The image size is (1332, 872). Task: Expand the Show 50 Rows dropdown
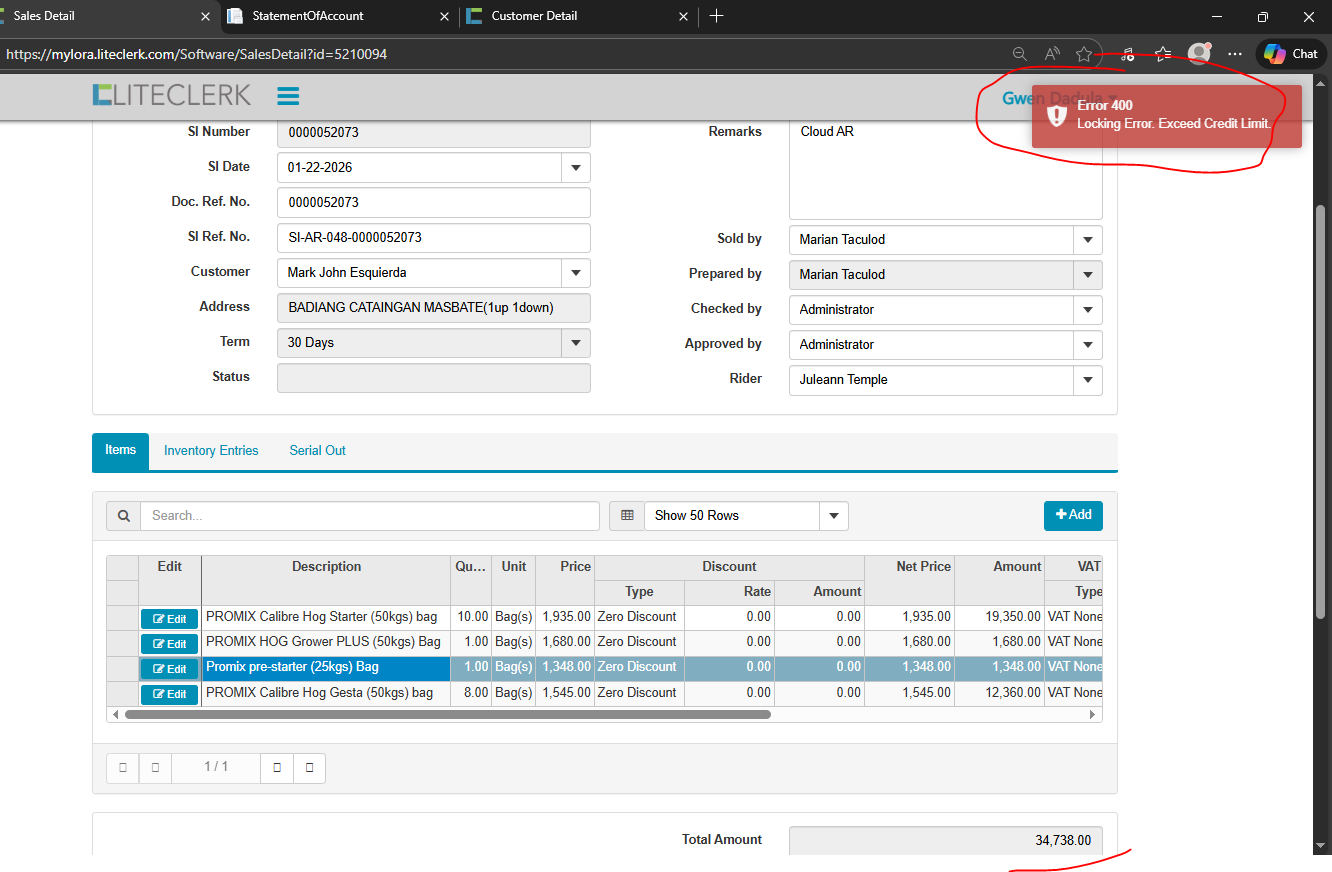coord(833,516)
